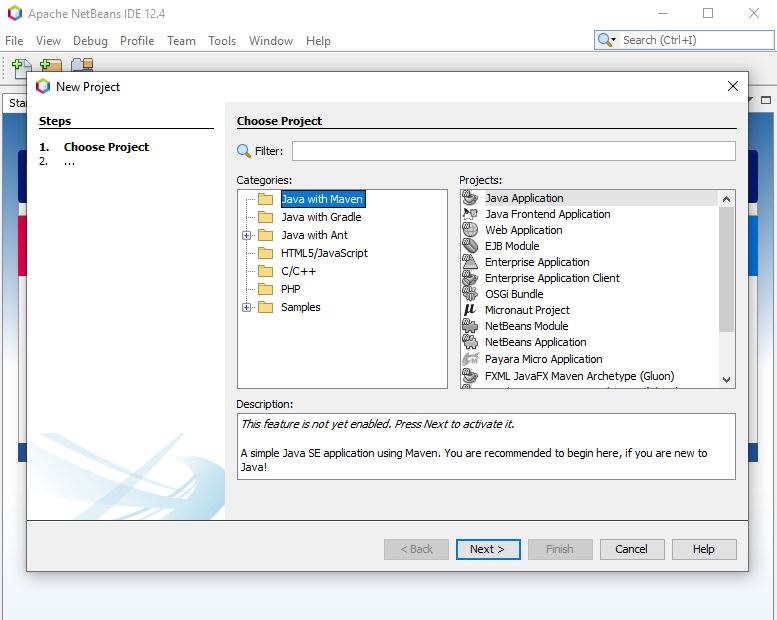Open the Help menu
Viewport: 777px width, 620px height.
click(x=318, y=41)
